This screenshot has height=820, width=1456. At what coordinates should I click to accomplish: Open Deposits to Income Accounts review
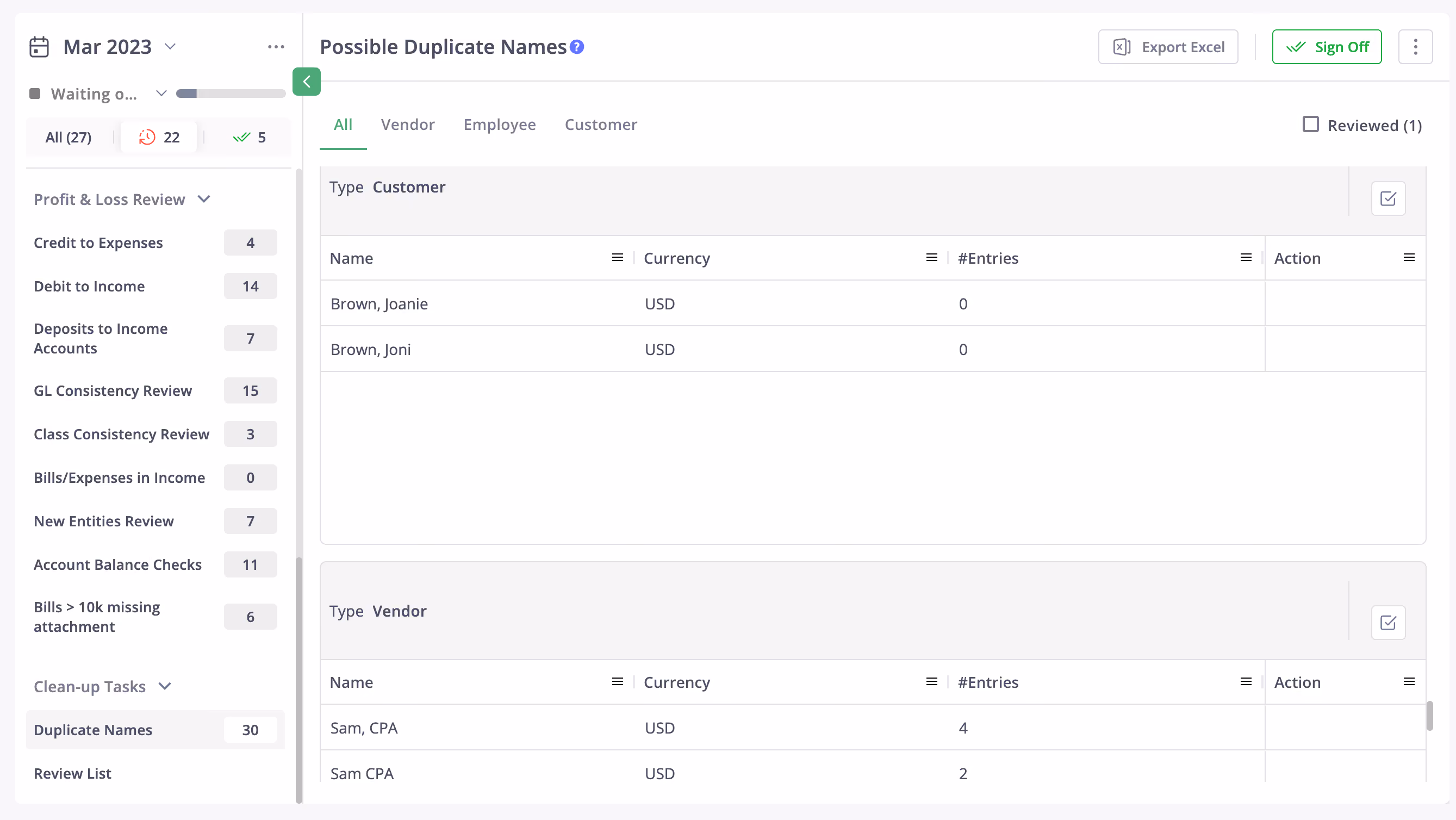155,339
